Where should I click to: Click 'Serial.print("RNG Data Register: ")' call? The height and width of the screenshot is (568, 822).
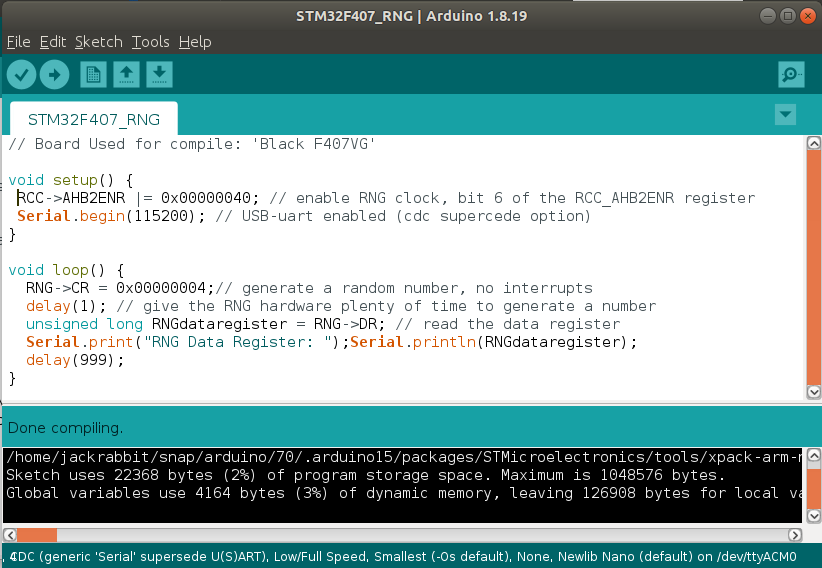click(x=188, y=342)
